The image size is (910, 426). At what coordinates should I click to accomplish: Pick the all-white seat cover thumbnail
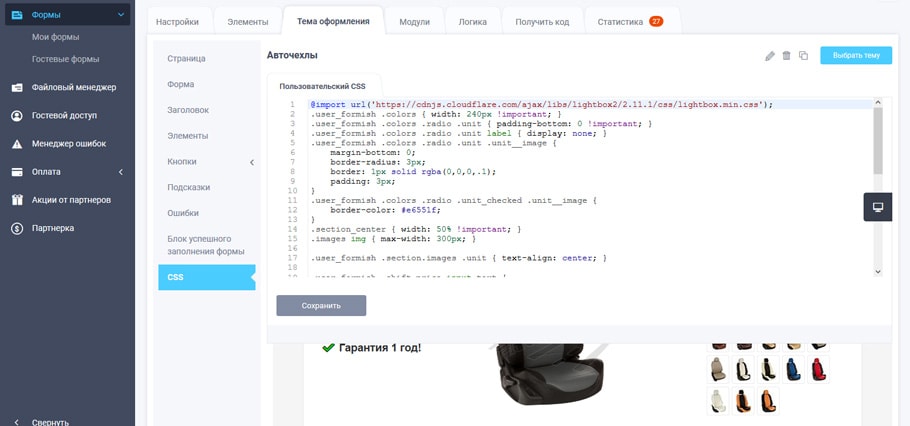(x=718, y=400)
